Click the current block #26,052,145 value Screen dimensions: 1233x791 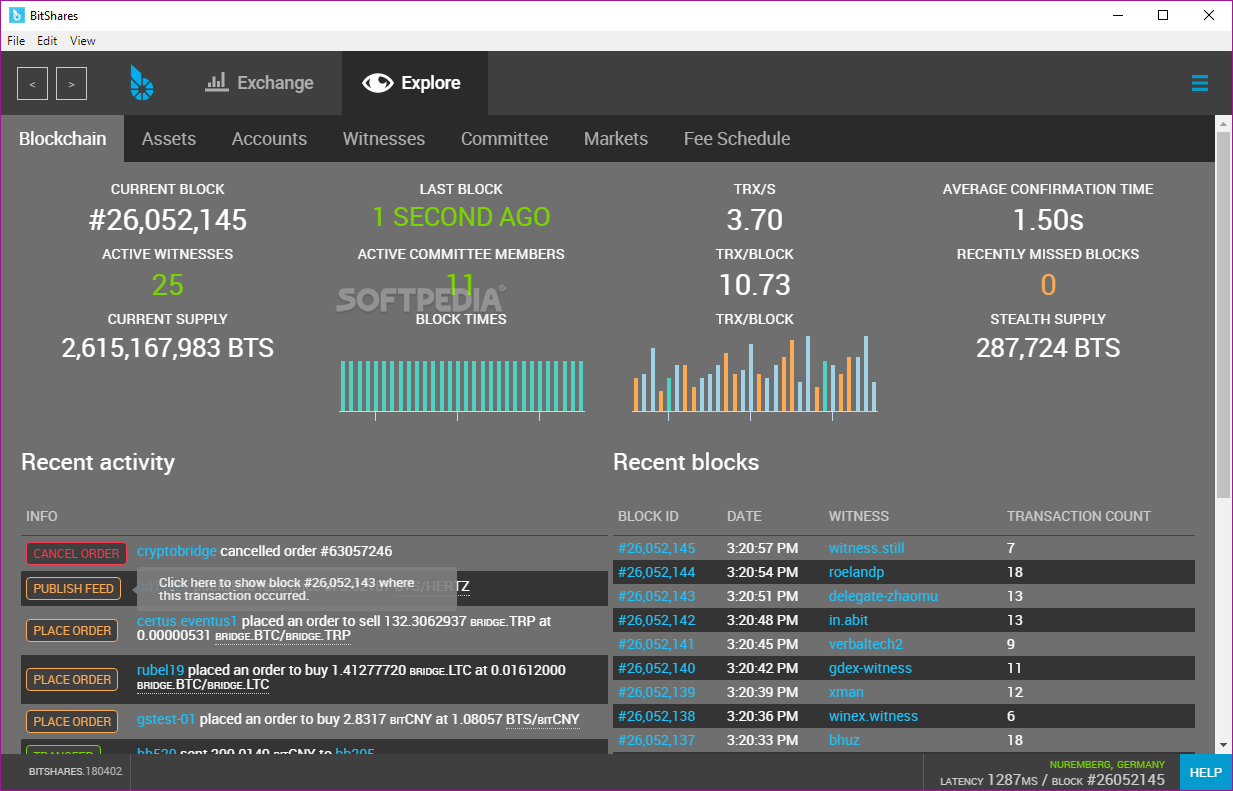pyautogui.click(x=168, y=220)
